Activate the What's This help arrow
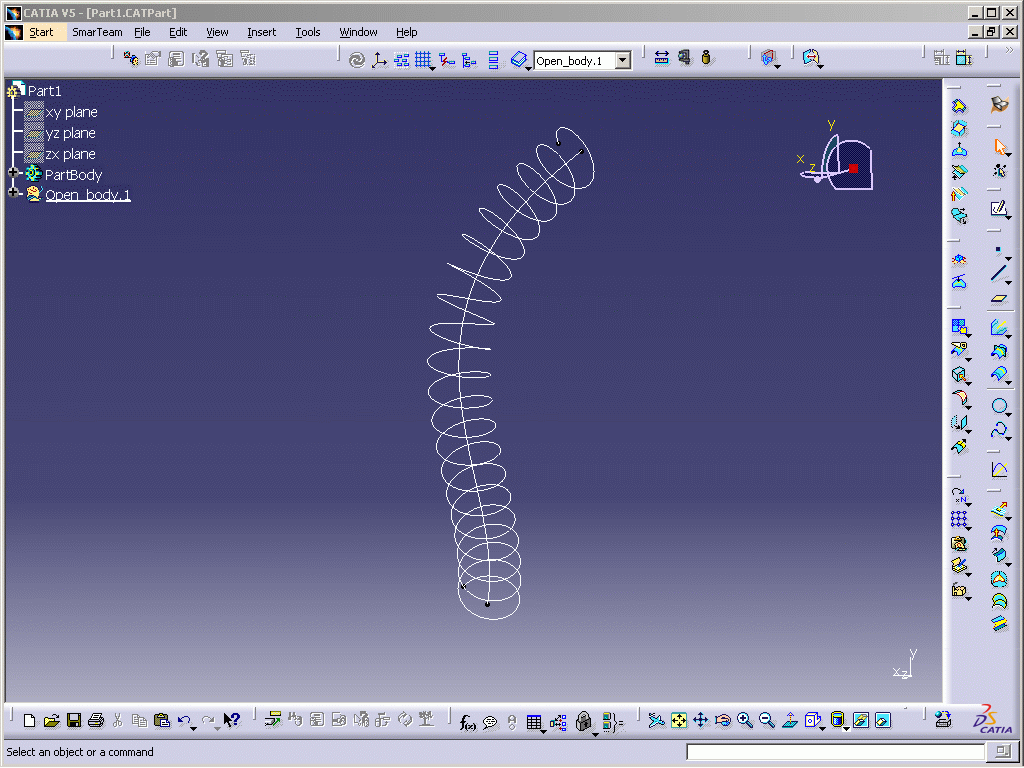The height and width of the screenshot is (768, 1024). pyautogui.click(x=231, y=720)
